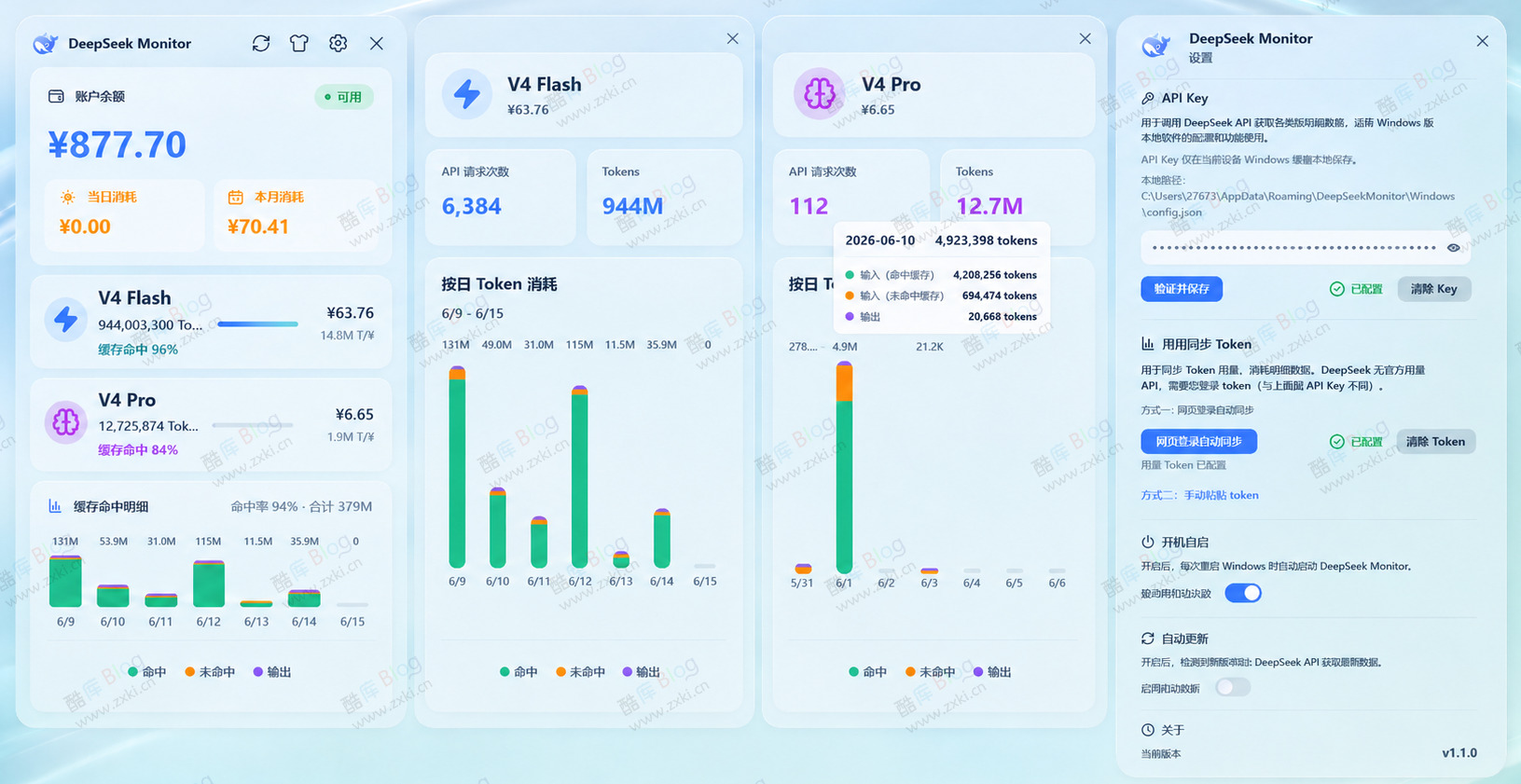Click the 12.7M Tokens value
Viewport: 1521px width, 784px height.
pyautogui.click(x=989, y=206)
